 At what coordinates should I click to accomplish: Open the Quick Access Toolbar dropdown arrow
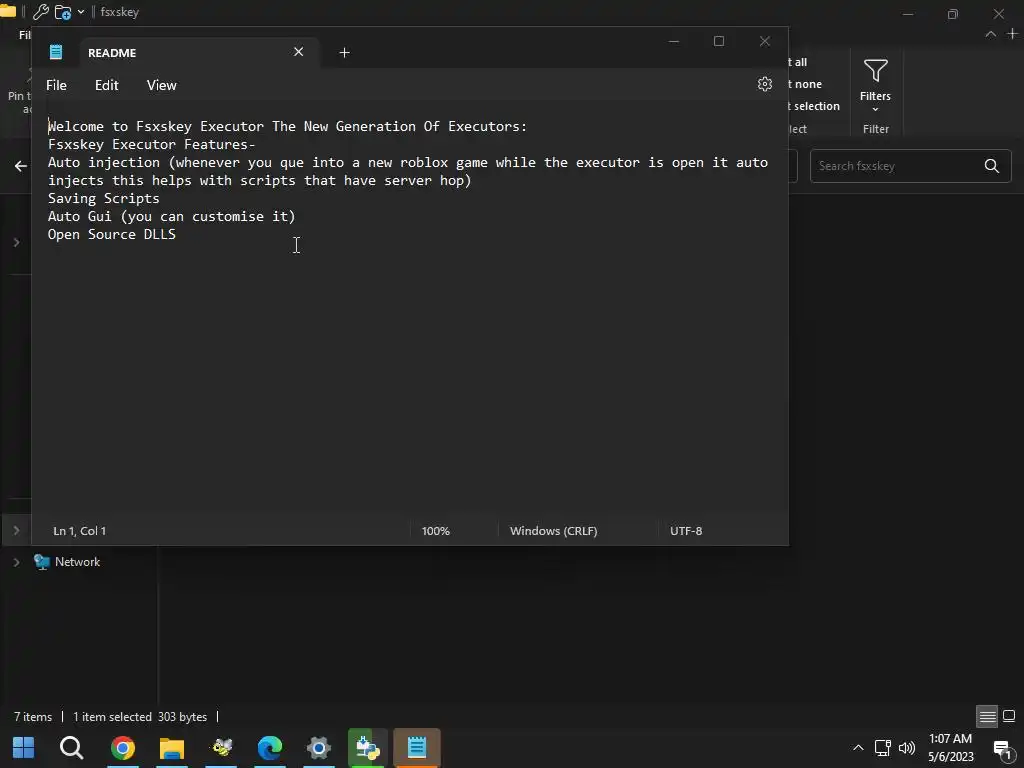click(81, 12)
